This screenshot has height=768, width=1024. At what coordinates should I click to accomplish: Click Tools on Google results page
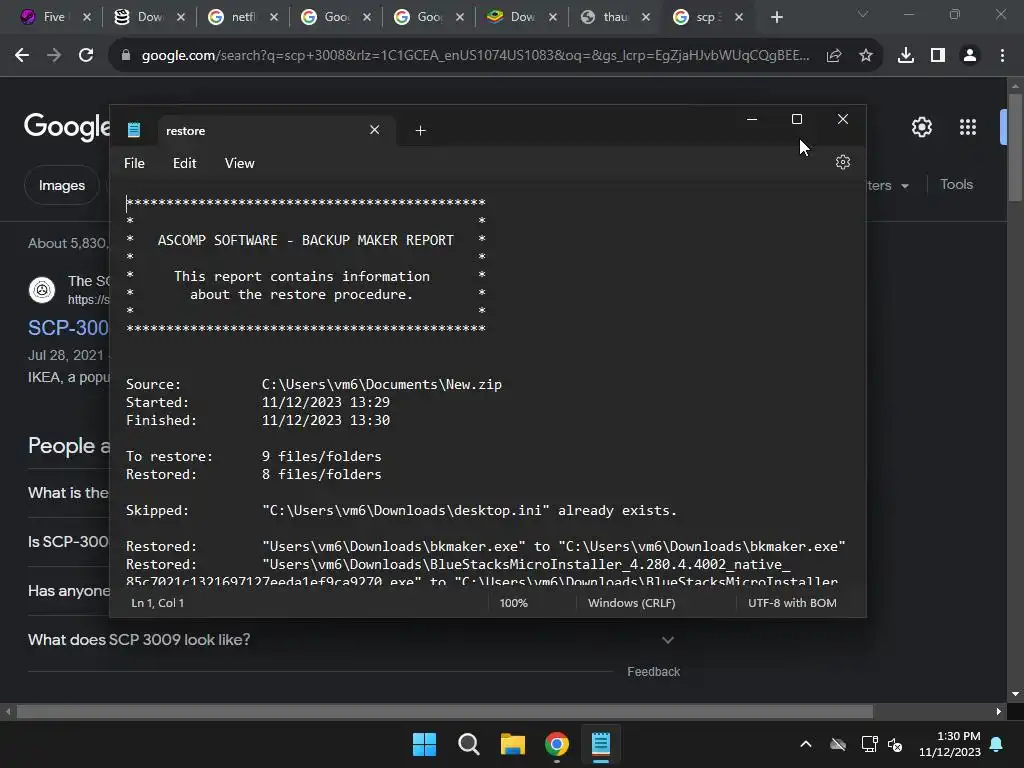[956, 185]
